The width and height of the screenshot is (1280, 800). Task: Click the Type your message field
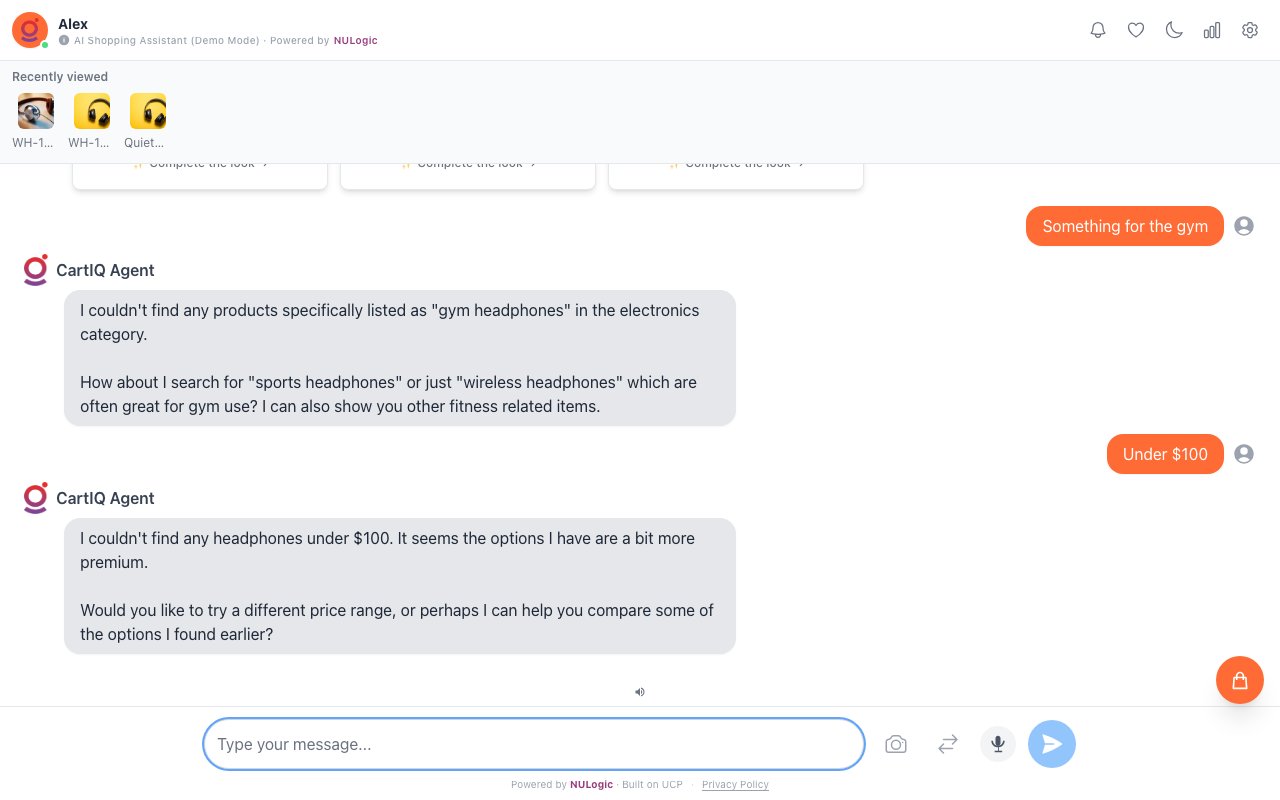(533, 744)
